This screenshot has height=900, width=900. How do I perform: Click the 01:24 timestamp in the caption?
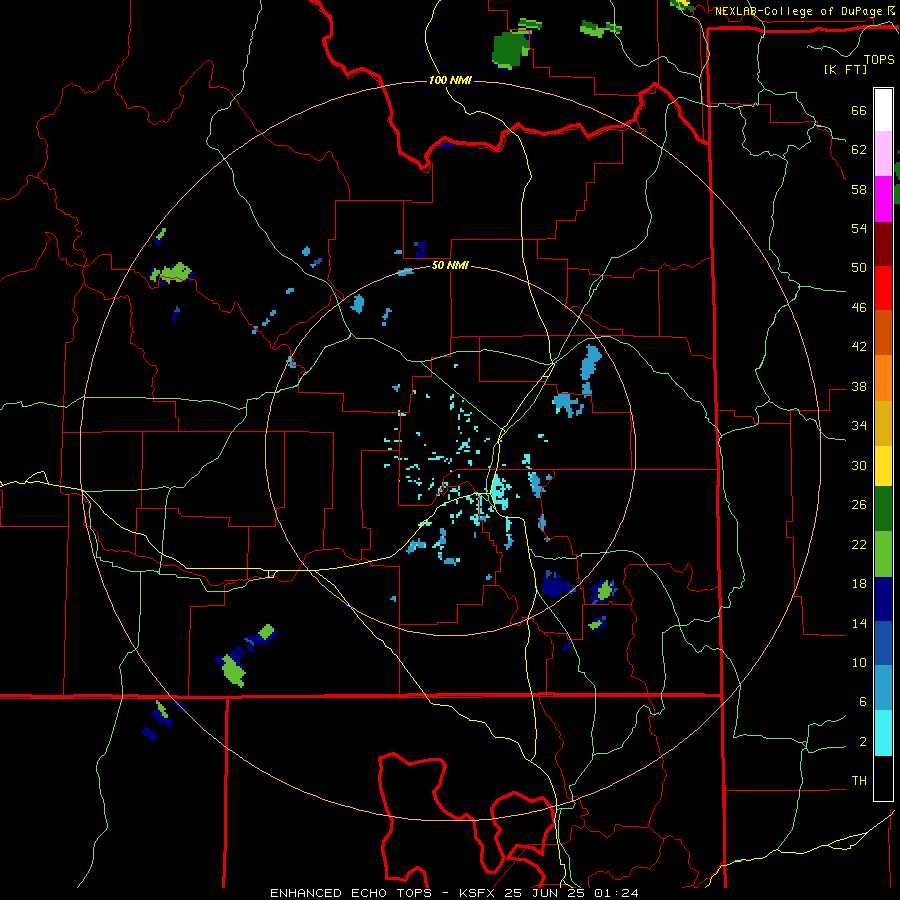tap(617, 893)
